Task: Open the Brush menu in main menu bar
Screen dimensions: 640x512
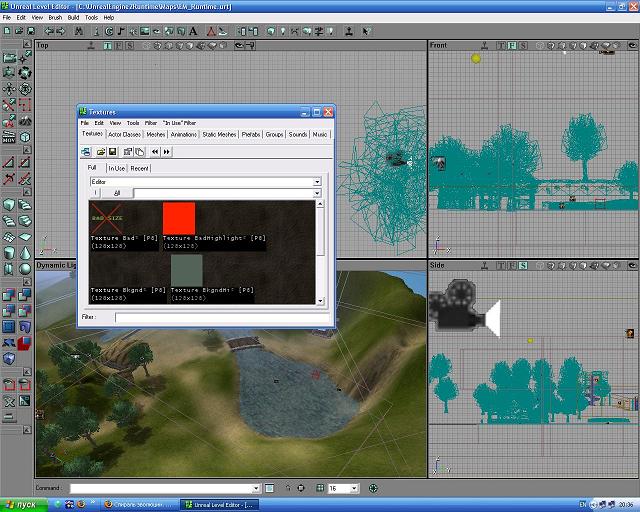Action: [55, 18]
